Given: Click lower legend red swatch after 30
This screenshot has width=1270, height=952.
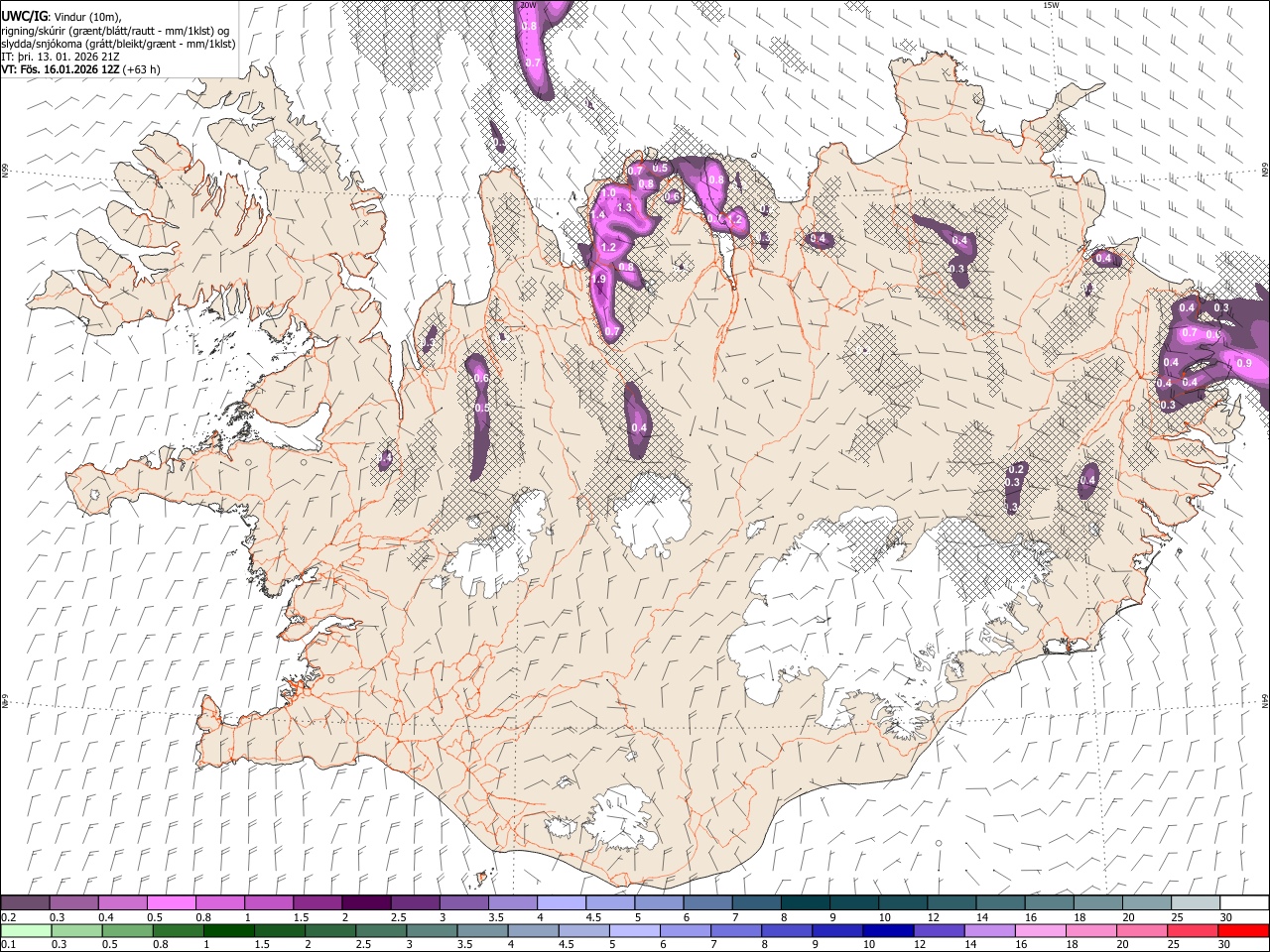Looking at the screenshot, I should click(x=1242, y=930).
